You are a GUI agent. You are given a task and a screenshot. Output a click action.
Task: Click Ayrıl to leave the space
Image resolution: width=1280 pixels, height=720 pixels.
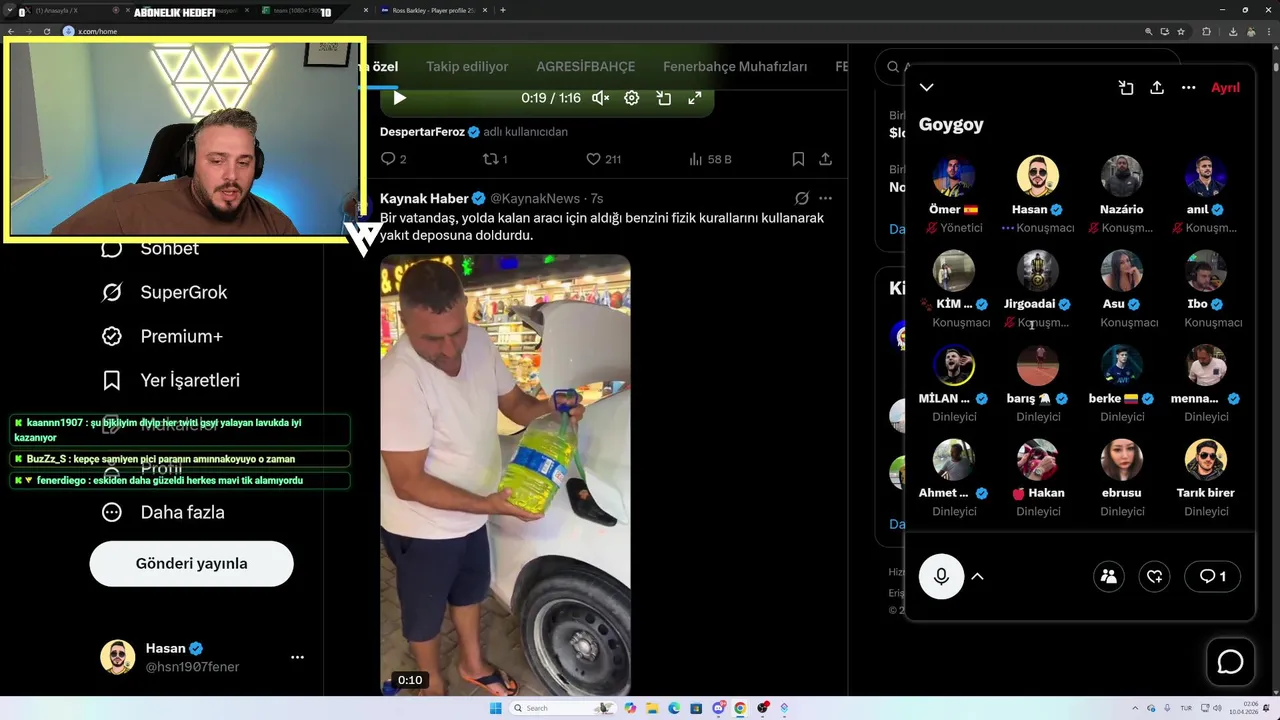[x=1225, y=88]
